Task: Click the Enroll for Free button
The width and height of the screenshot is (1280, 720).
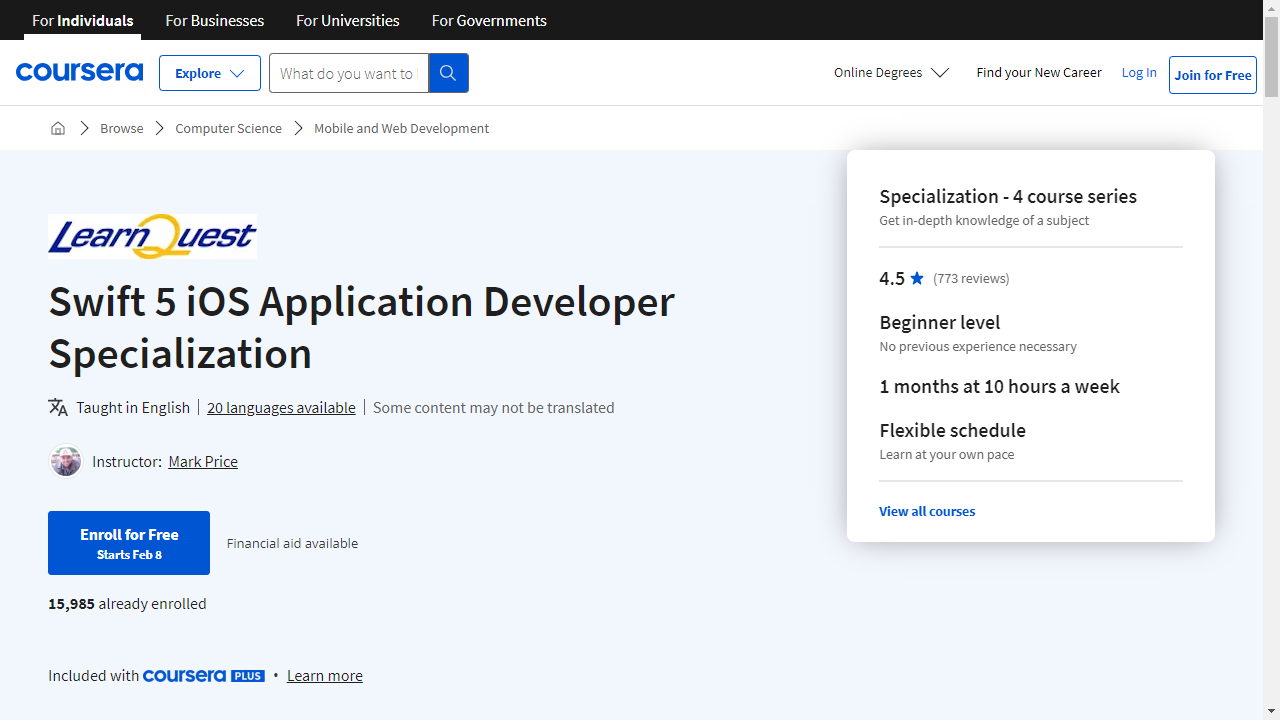Action: tap(129, 543)
